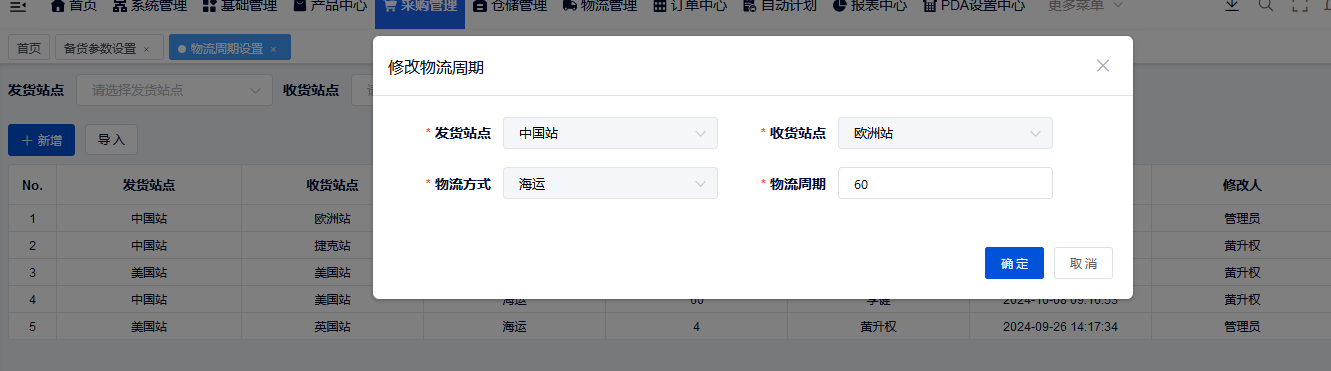The image size is (1331, 371).
Task: Click 中国站 in table row 2
Action: tap(149, 245)
